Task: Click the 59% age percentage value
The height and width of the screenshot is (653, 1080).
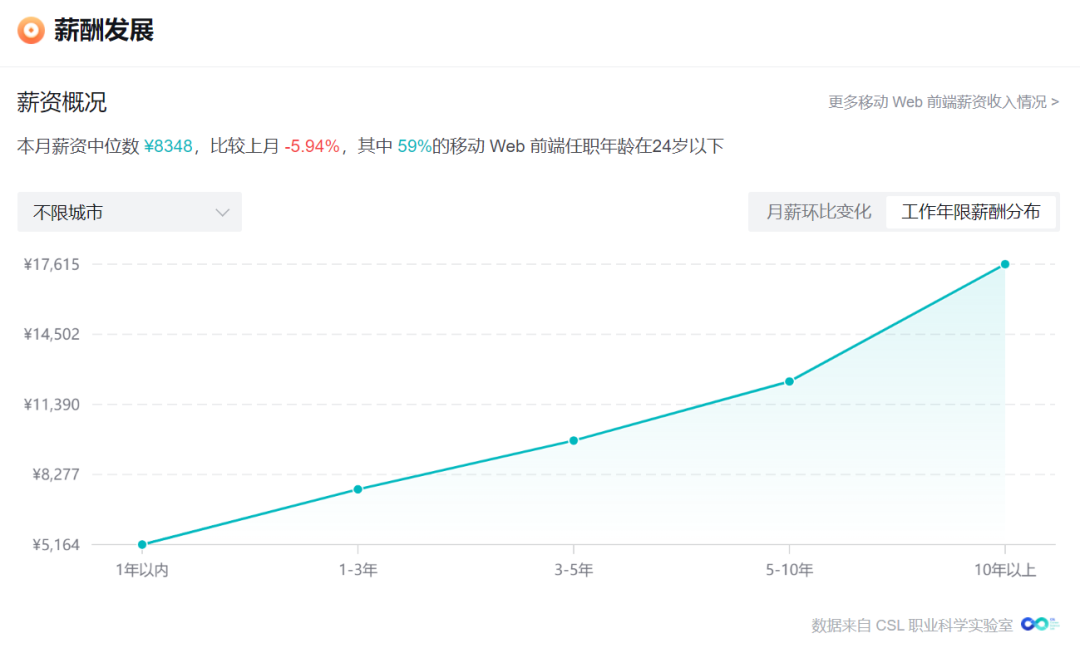Action: pos(414,147)
